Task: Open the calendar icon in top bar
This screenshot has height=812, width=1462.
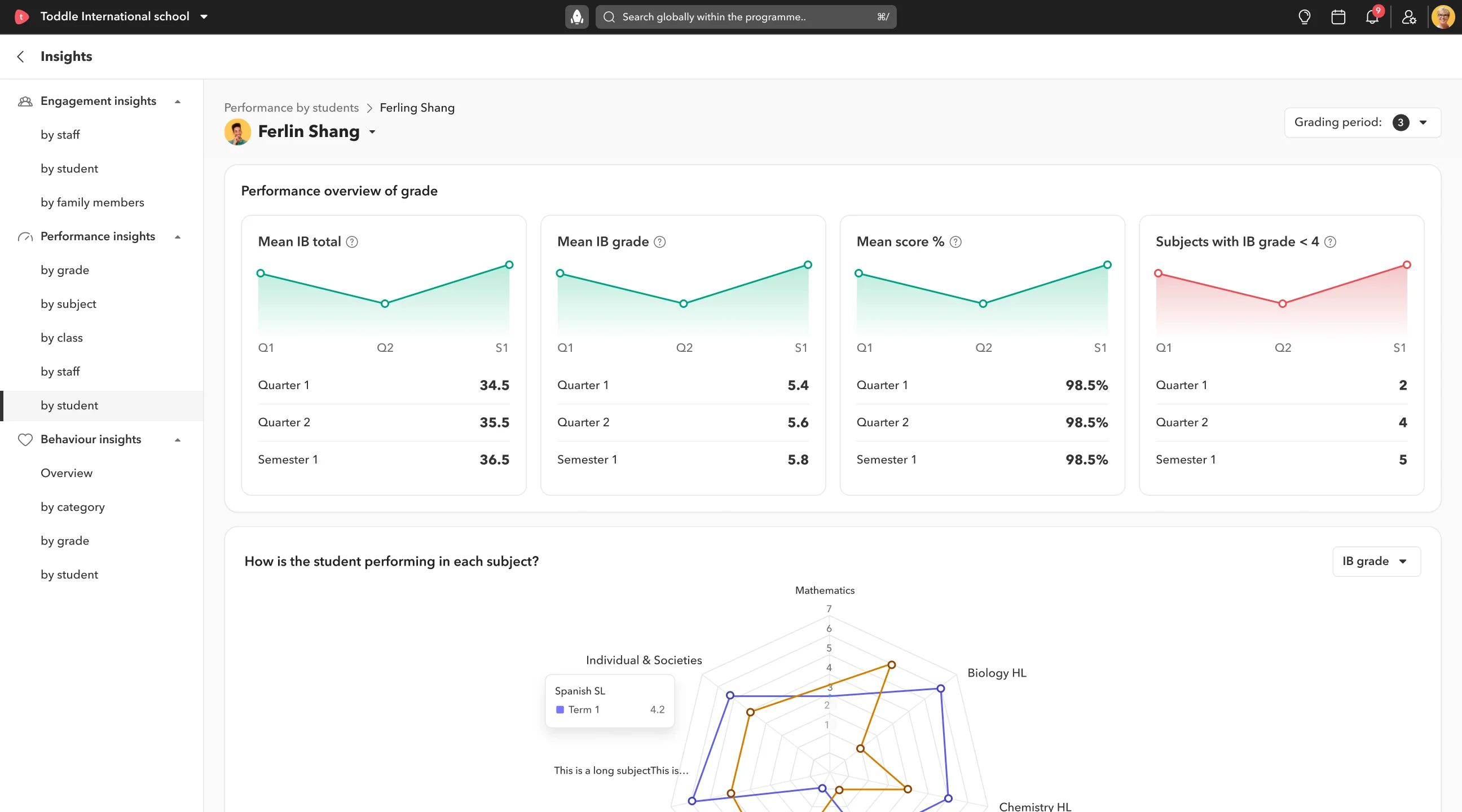Action: pos(1338,16)
